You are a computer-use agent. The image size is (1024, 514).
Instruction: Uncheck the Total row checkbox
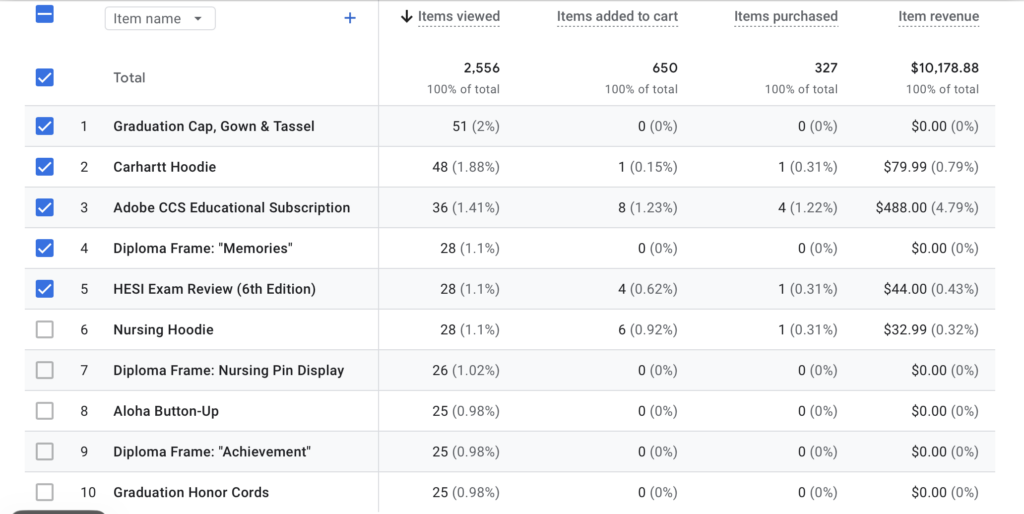coord(45,78)
